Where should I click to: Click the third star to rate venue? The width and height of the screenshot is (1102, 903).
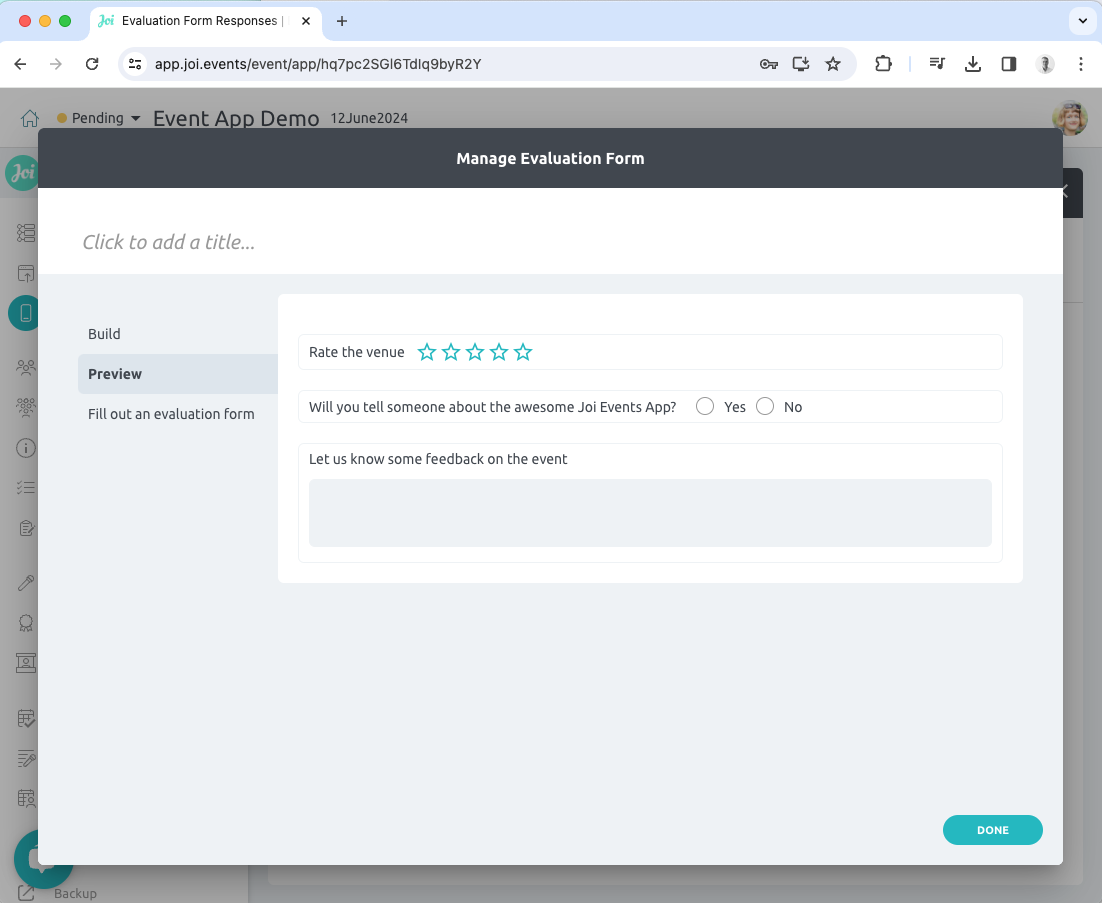pos(475,352)
